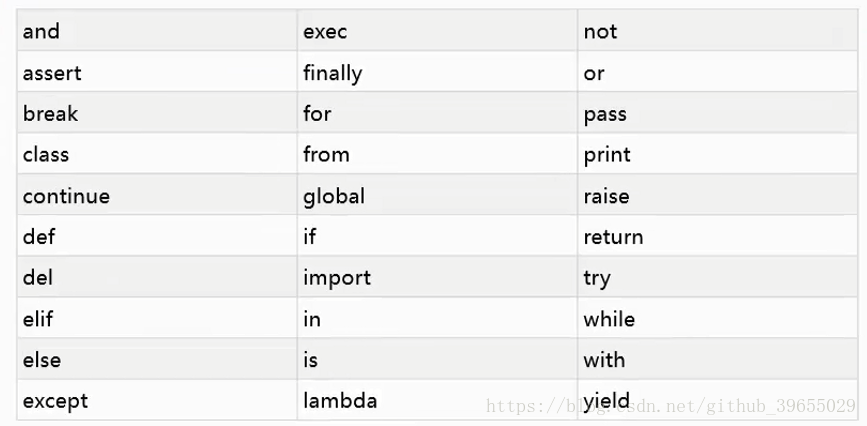Viewport: 867px width, 426px height.
Task: Click the word 'continue'
Action: (x=66, y=196)
